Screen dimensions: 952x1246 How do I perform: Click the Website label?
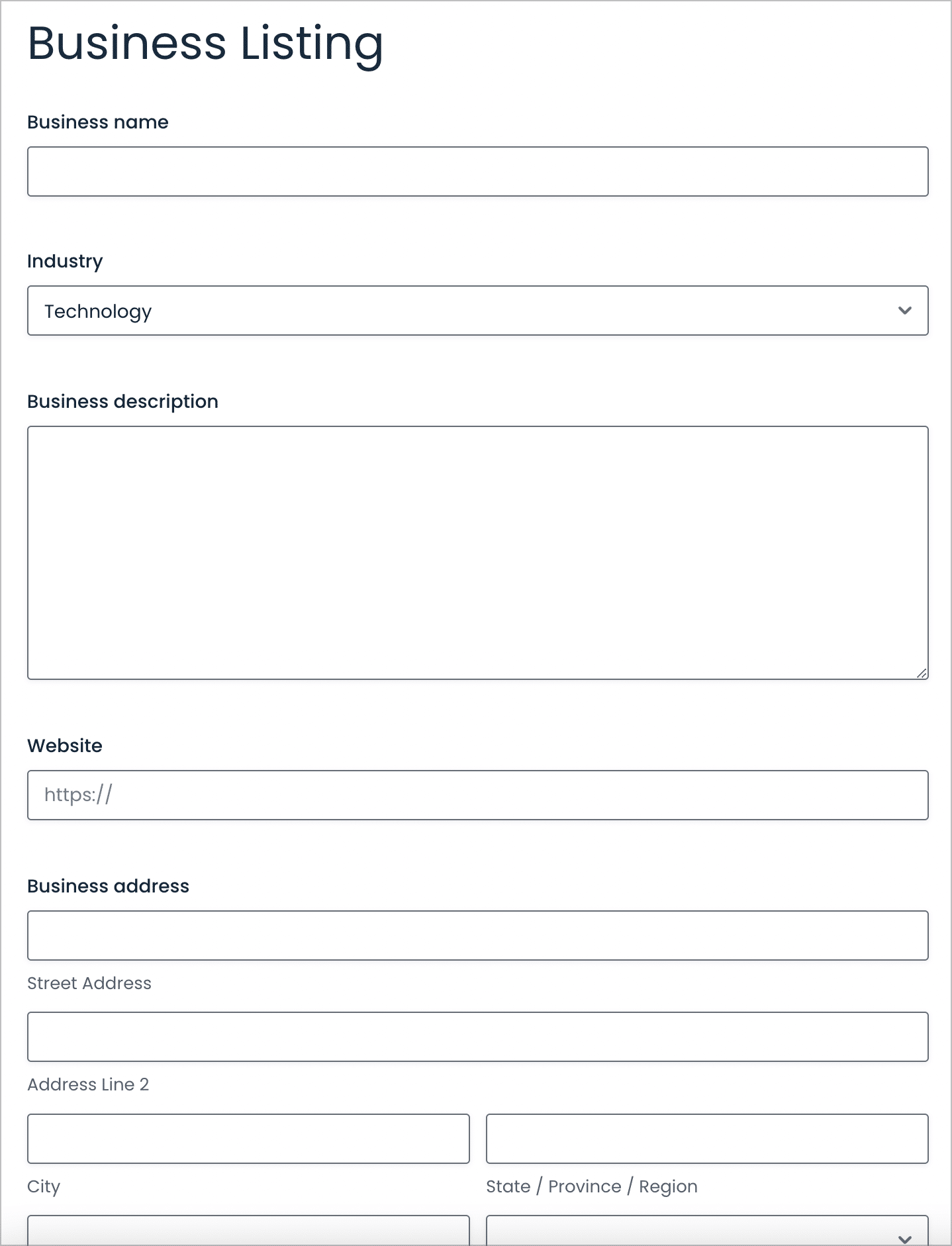[x=64, y=745]
